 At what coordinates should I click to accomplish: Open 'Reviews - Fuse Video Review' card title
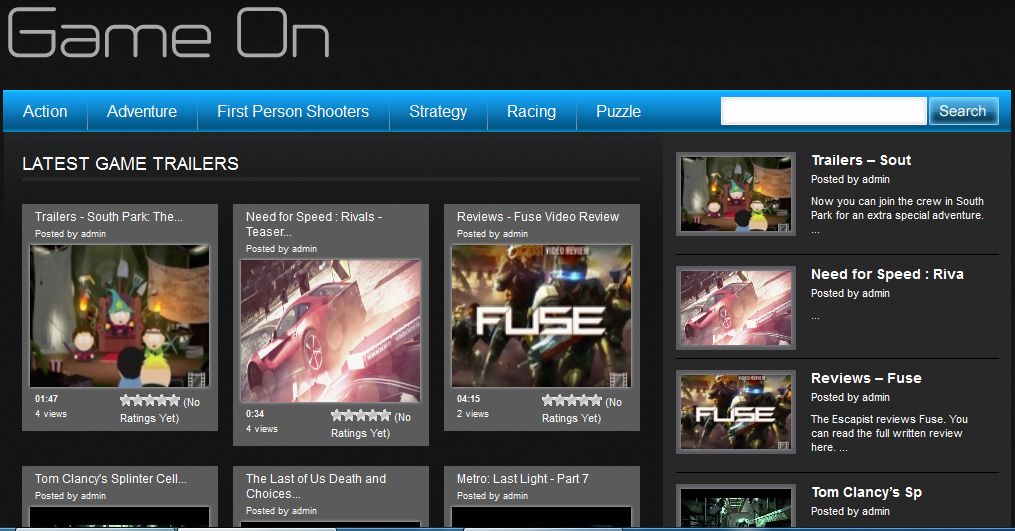point(538,217)
